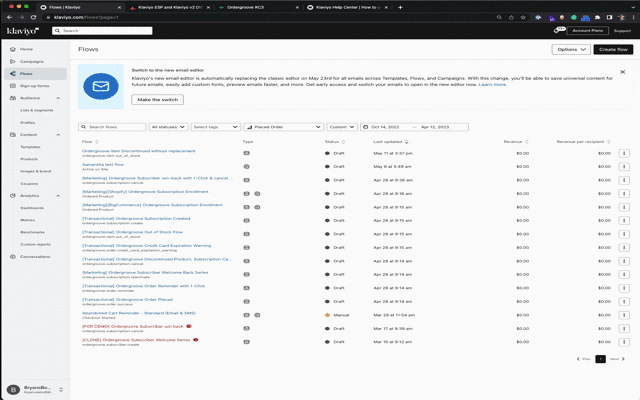The image size is (640, 400).
Task: Open Conversations in the sidebar
Action: click(x=35, y=257)
